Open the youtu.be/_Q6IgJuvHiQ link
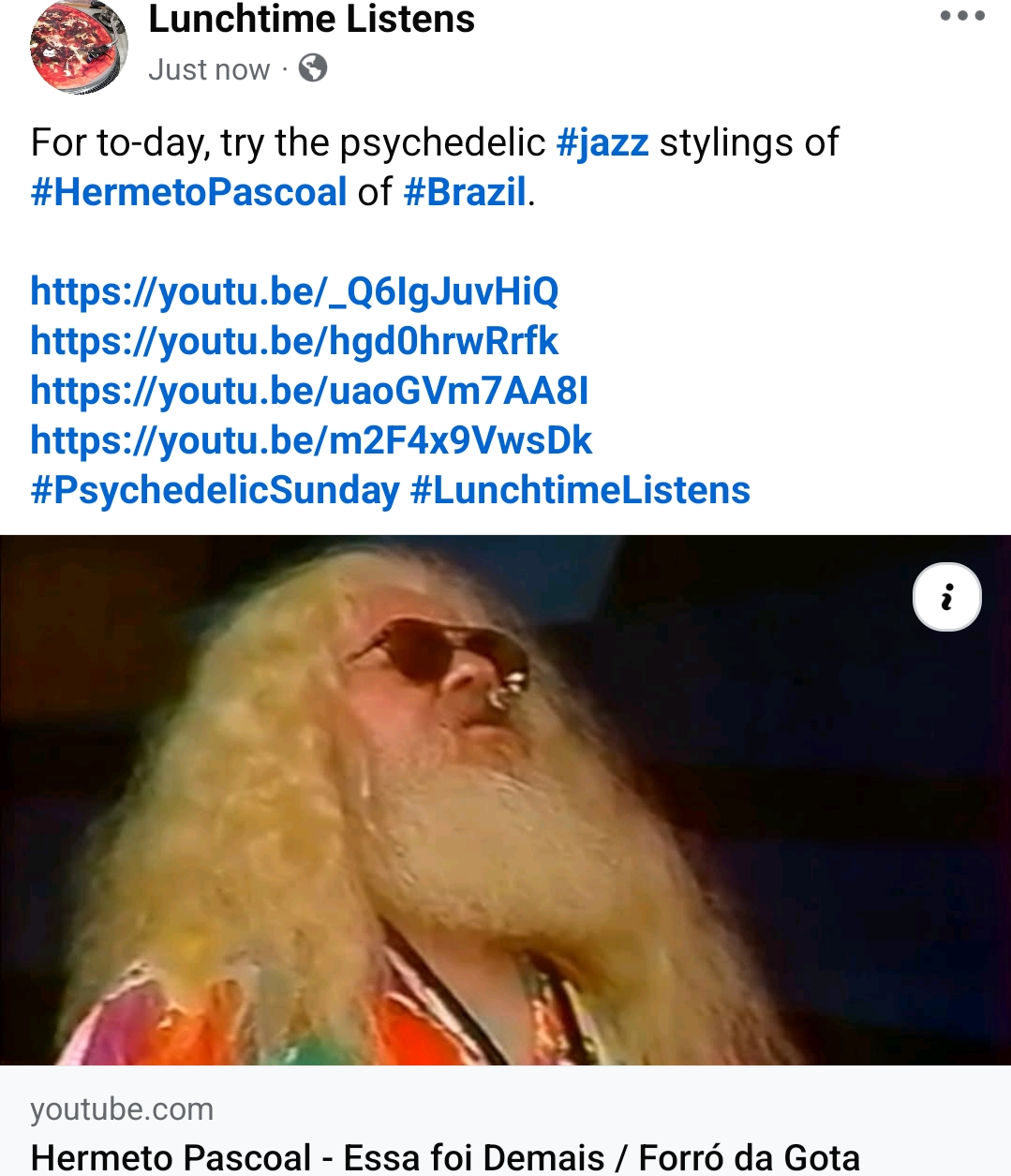The height and width of the screenshot is (1176, 1011). pyautogui.click(x=294, y=291)
